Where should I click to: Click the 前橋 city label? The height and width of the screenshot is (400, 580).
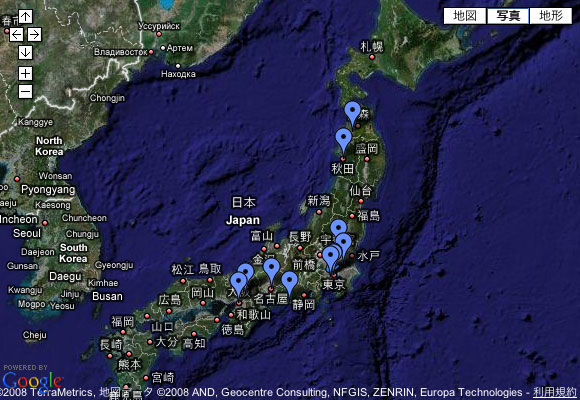(x=304, y=265)
